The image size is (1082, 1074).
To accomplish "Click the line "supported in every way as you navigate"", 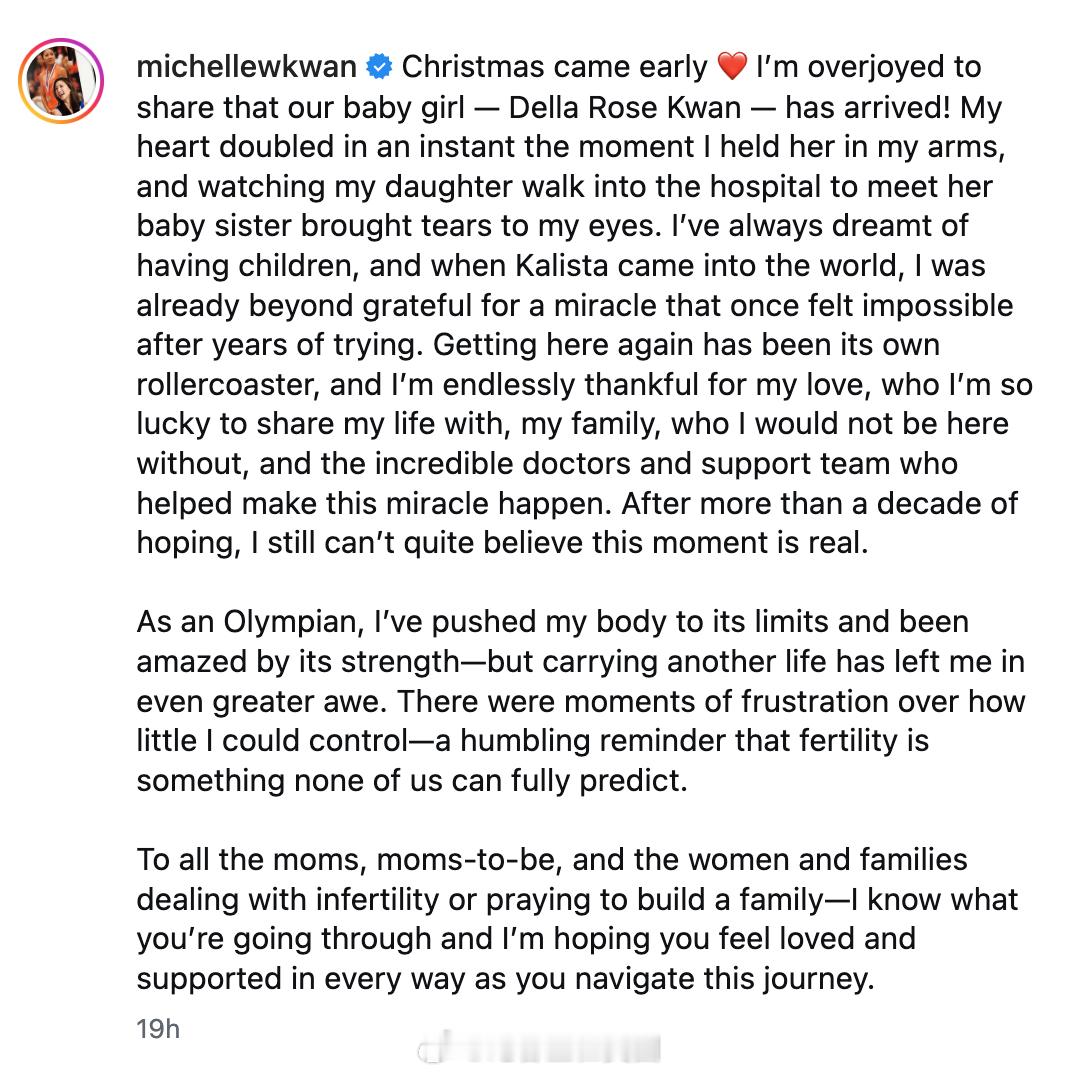I will point(506,979).
